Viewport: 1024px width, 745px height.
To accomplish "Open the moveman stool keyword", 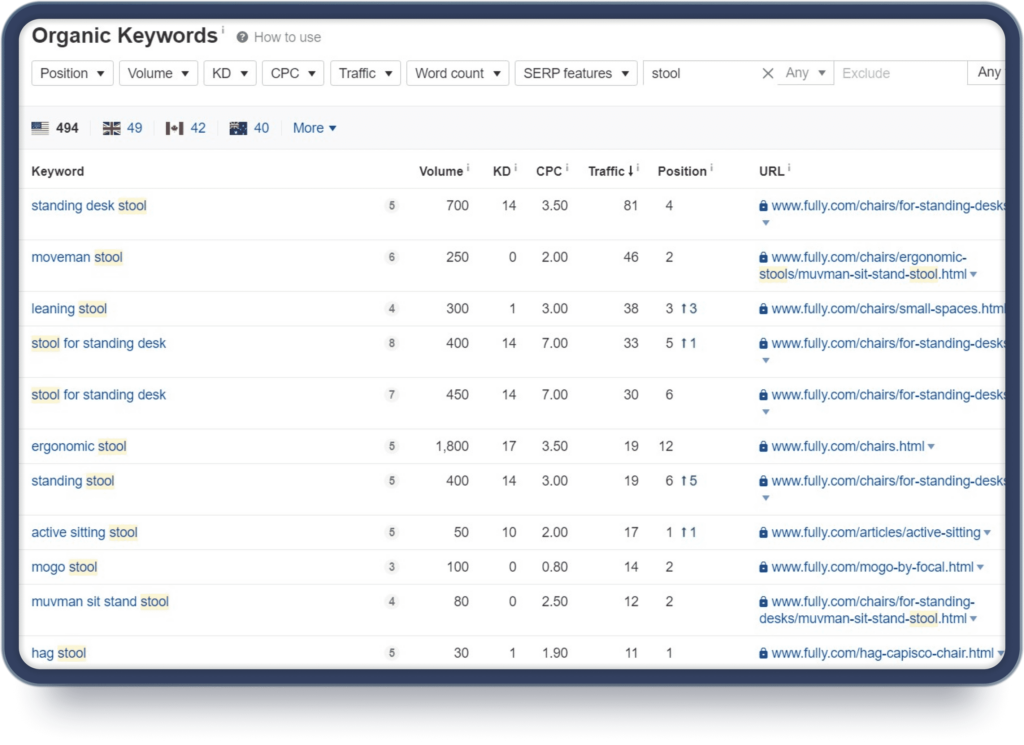I will point(77,257).
